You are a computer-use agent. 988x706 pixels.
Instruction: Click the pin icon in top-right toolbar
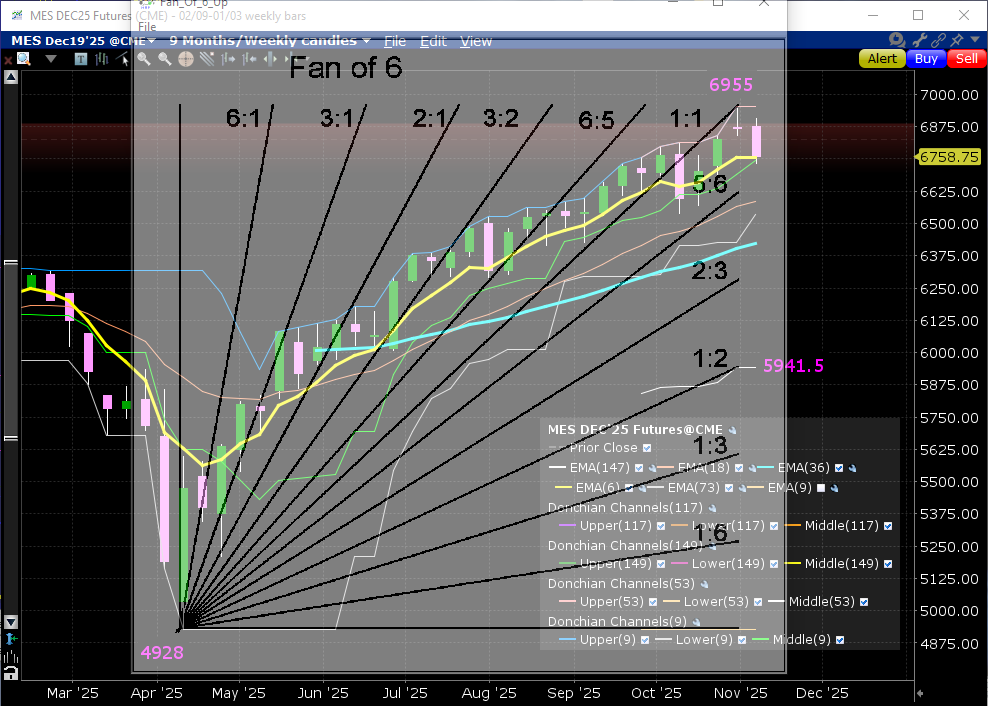coord(957,41)
